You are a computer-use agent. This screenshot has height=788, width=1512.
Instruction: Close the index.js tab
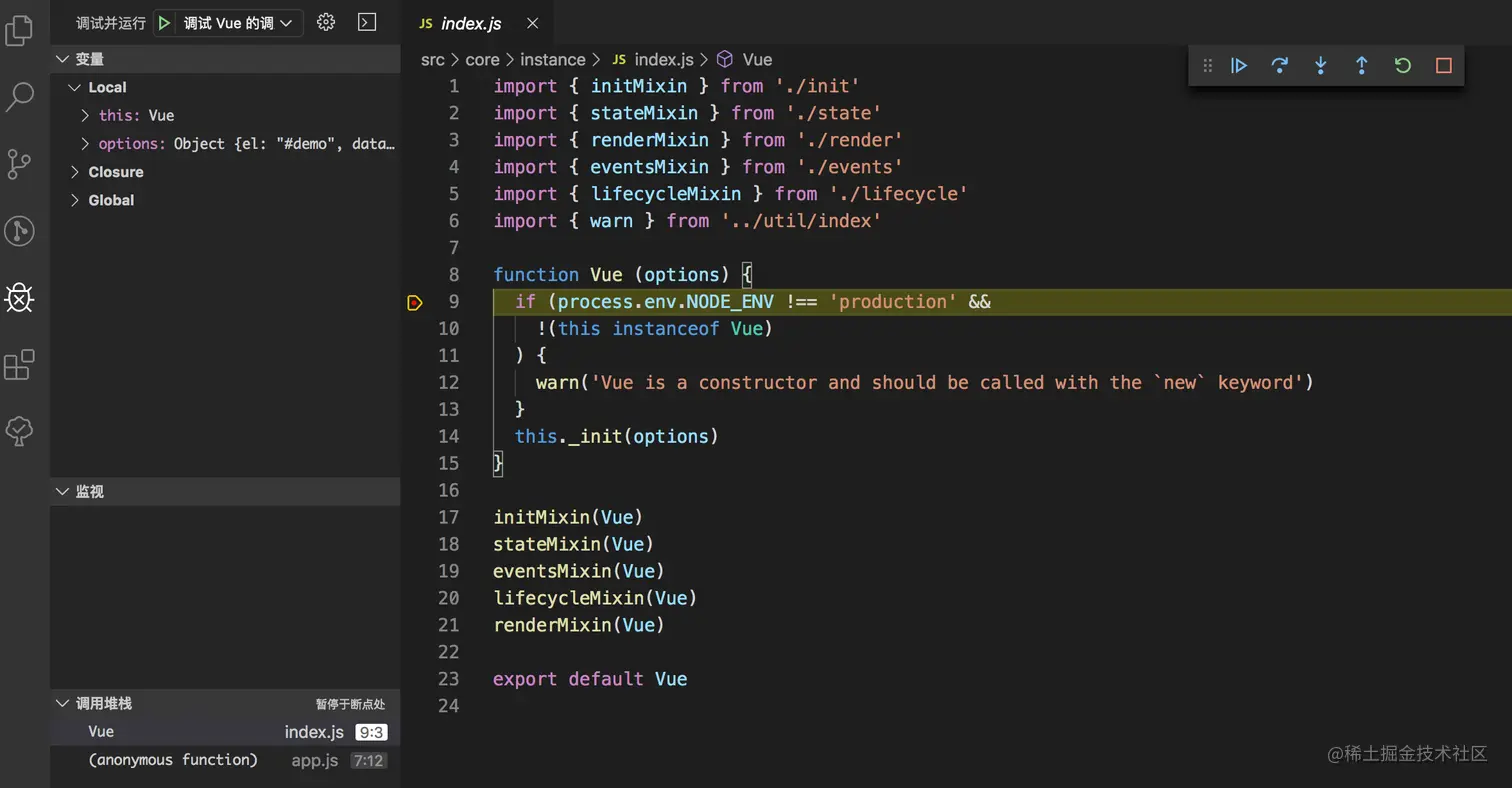[x=532, y=23]
